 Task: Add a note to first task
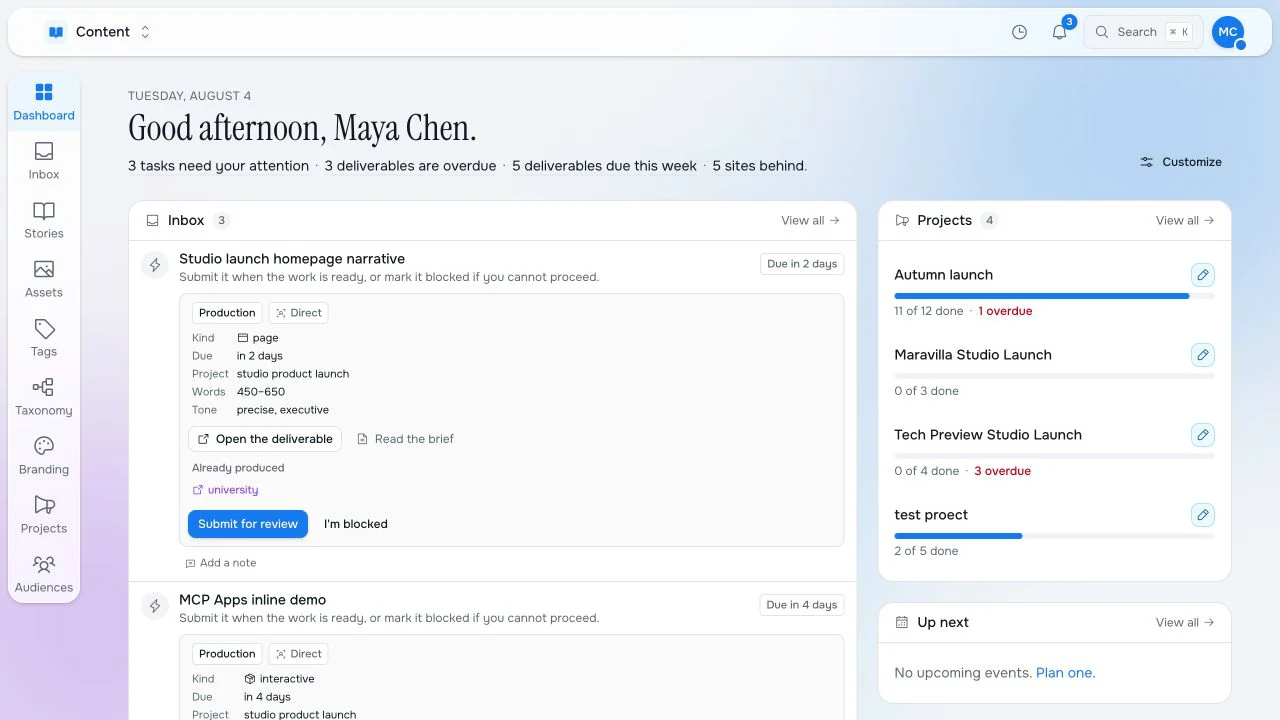221,563
